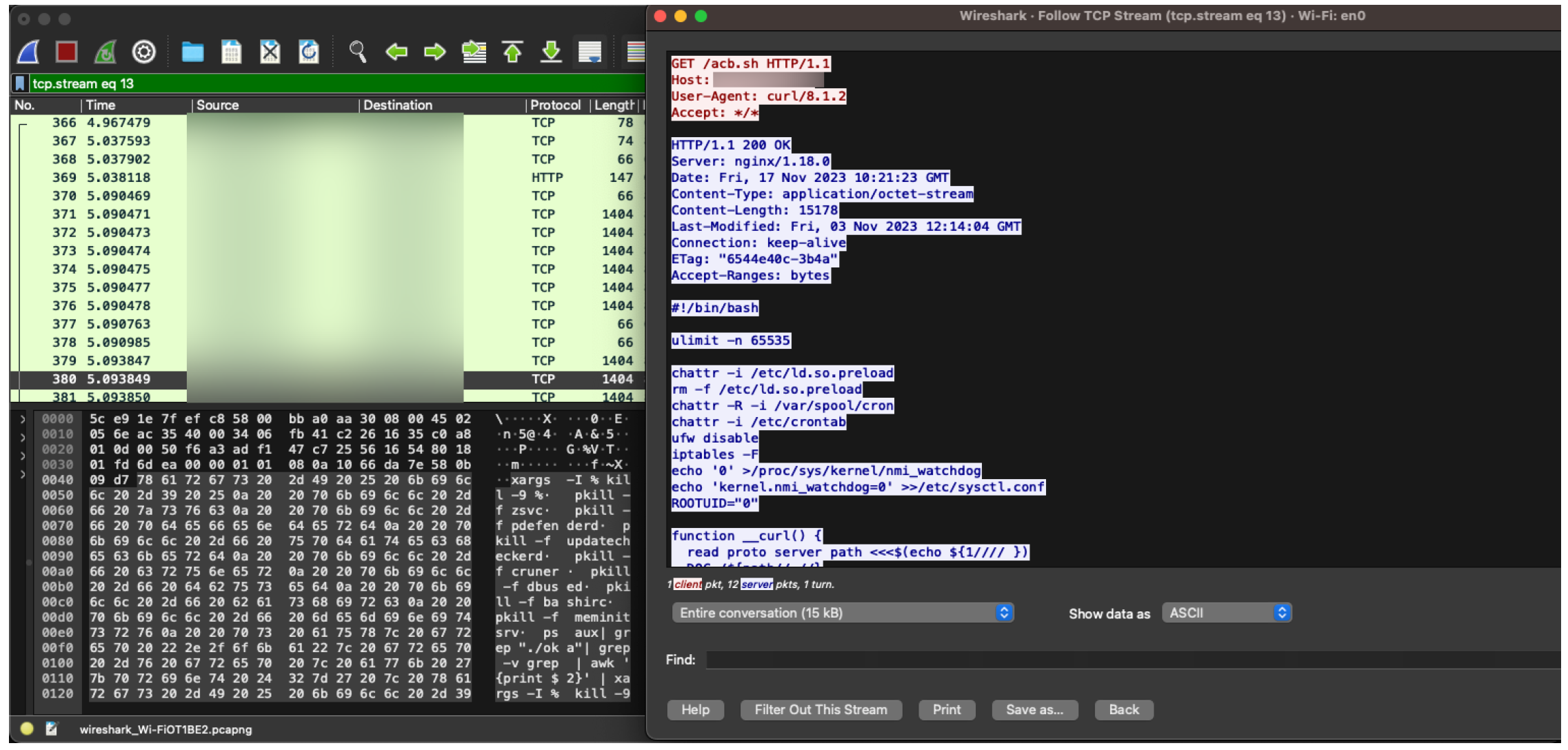Viewport: 1568px width, 750px height.
Task: Open capture options gear icon
Action: [143, 52]
